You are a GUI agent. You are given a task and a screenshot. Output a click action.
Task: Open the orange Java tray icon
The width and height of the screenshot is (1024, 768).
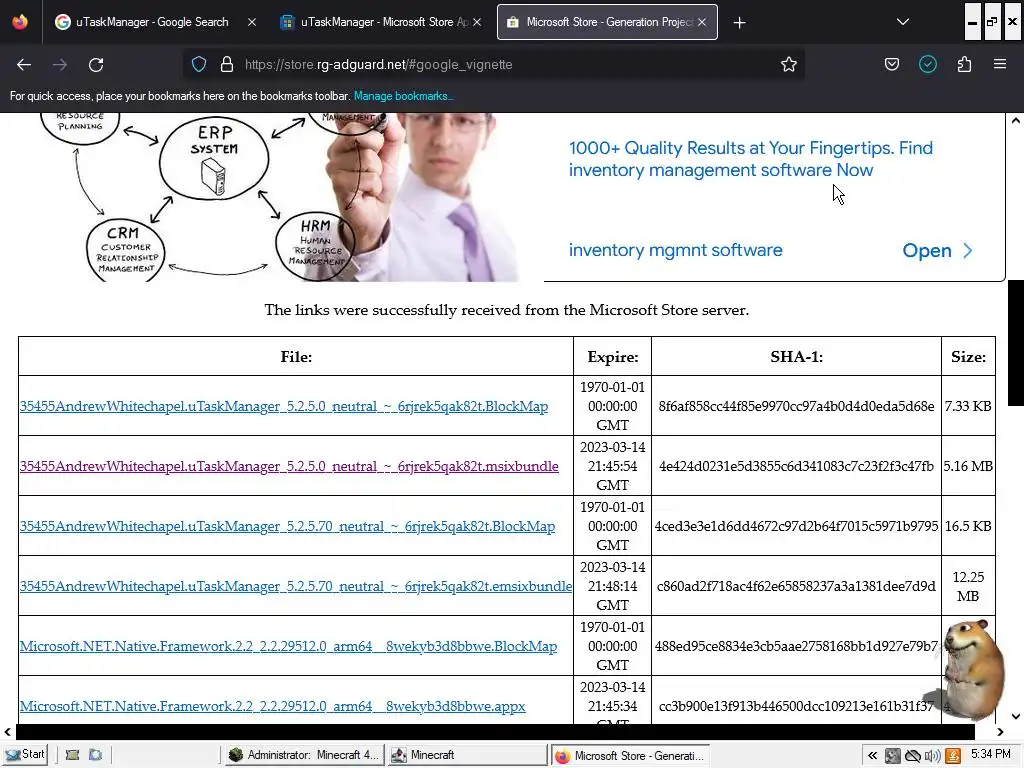953,756
